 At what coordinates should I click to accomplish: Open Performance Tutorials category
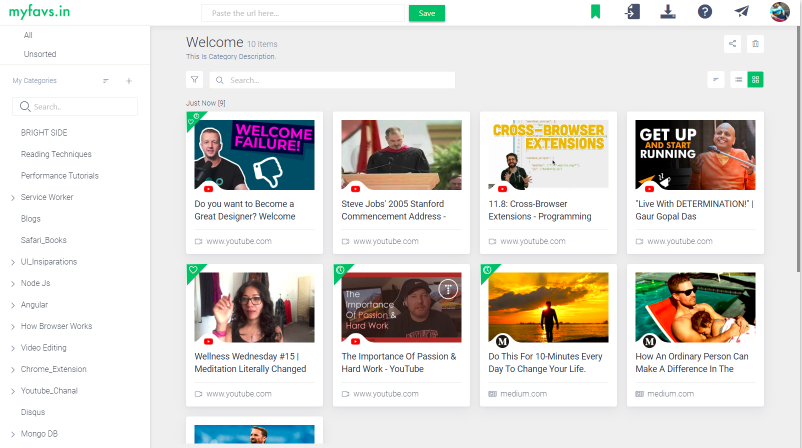pos(60,175)
